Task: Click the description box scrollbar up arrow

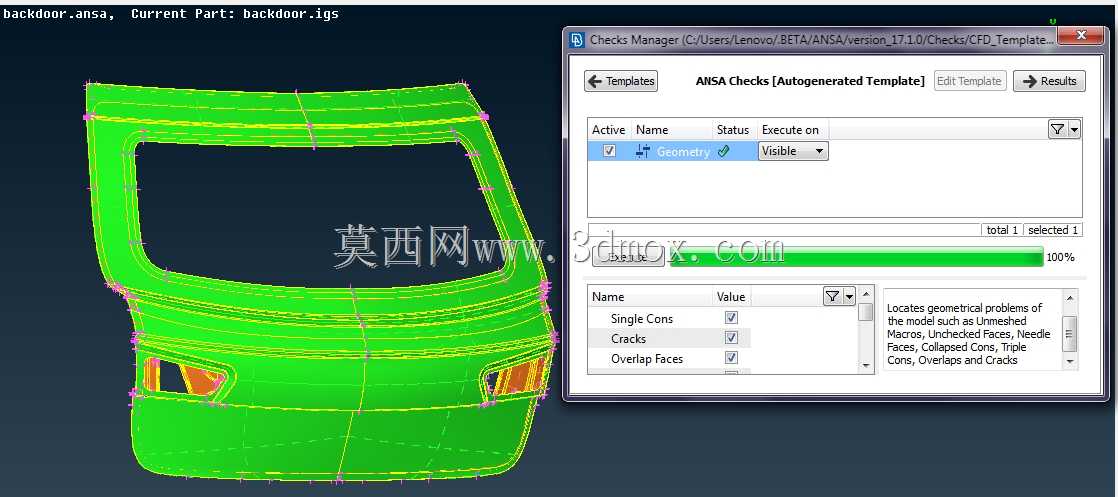Action: click(x=1070, y=297)
